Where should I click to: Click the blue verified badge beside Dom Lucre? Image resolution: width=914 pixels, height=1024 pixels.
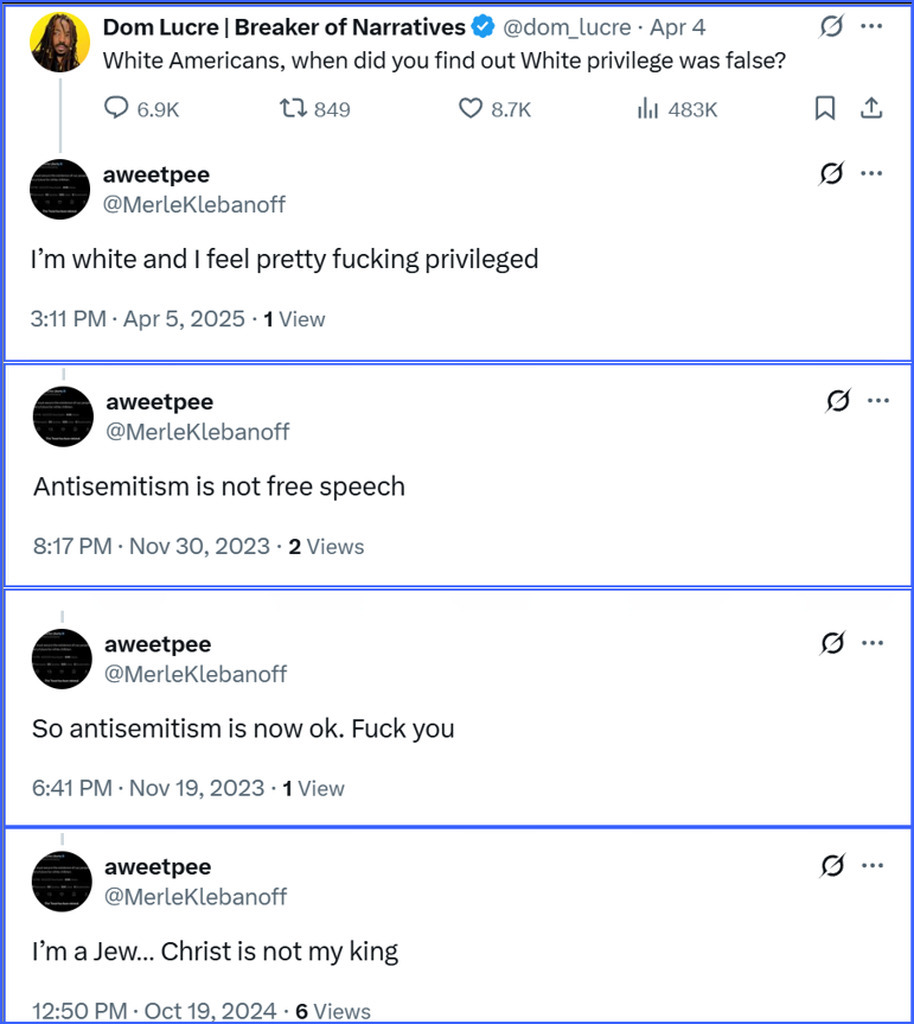[x=484, y=28]
